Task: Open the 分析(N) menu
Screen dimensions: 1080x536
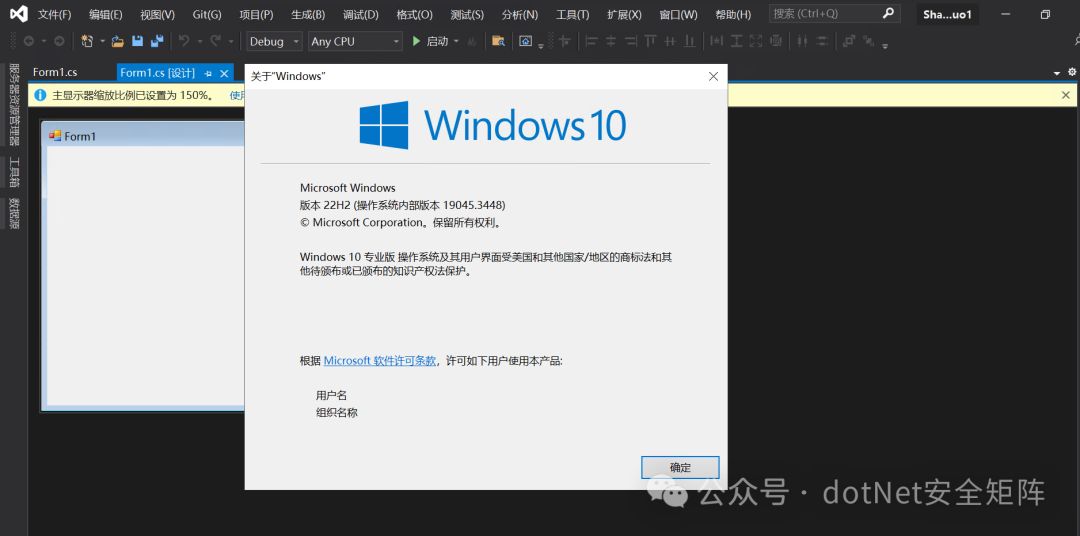Action: pos(520,14)
